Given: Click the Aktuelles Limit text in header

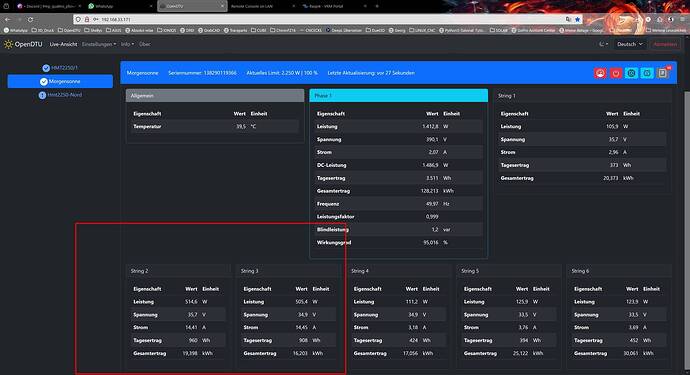Looking at the screenshot, I should (282, 73).
